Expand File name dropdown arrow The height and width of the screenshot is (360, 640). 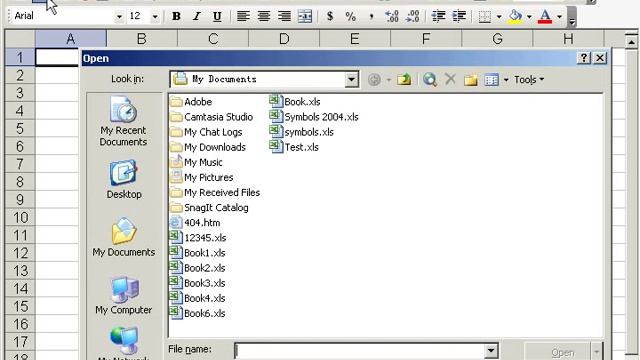point(491,350)
